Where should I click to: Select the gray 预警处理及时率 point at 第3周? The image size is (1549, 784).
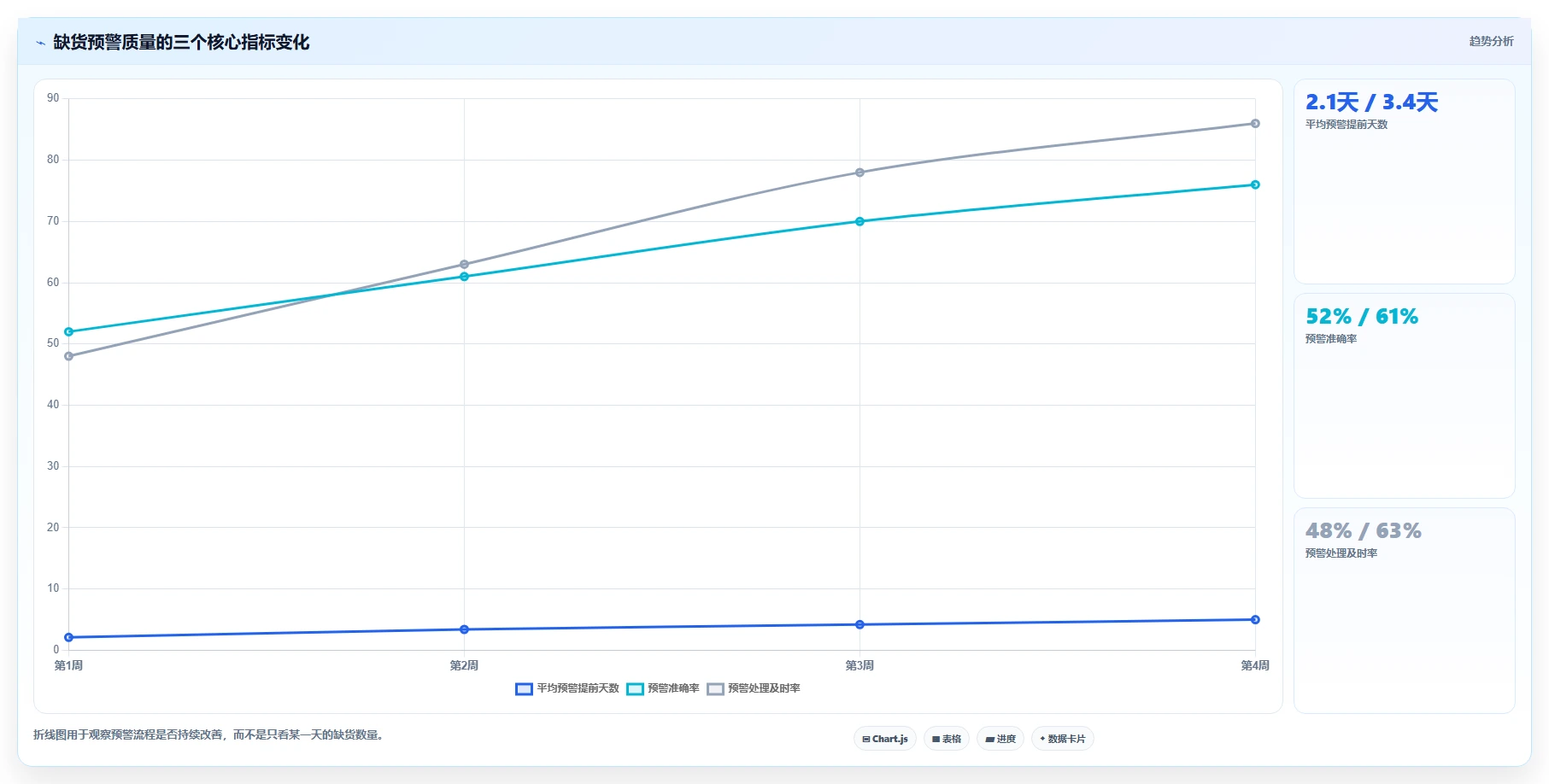(860, 173)
